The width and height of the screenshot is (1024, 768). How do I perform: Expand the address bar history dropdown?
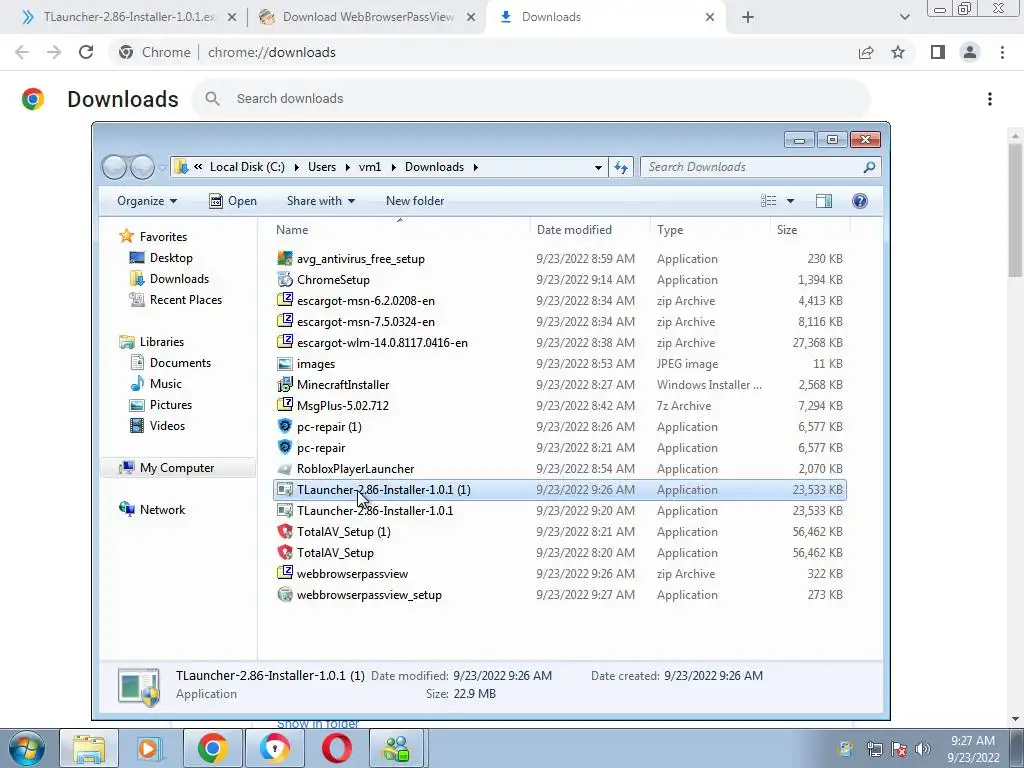[x=598, y=167]
